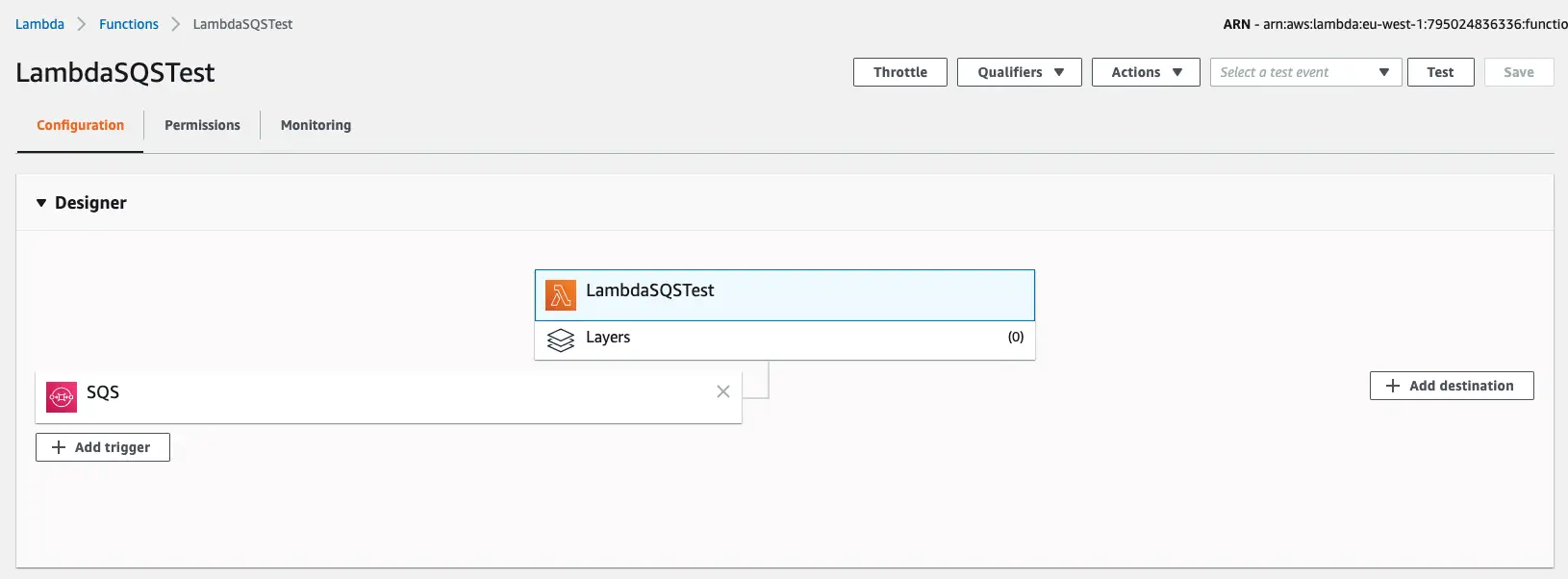Click the Throttle button

click(899, 72)
